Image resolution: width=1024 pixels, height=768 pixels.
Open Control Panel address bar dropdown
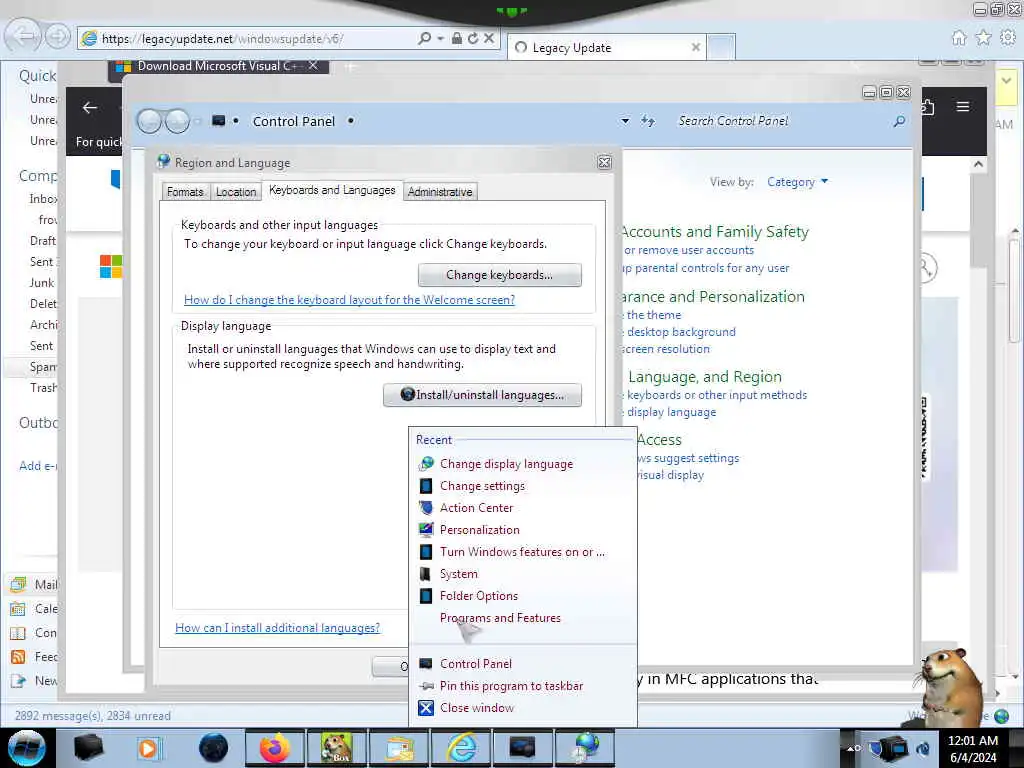[625, 121]
